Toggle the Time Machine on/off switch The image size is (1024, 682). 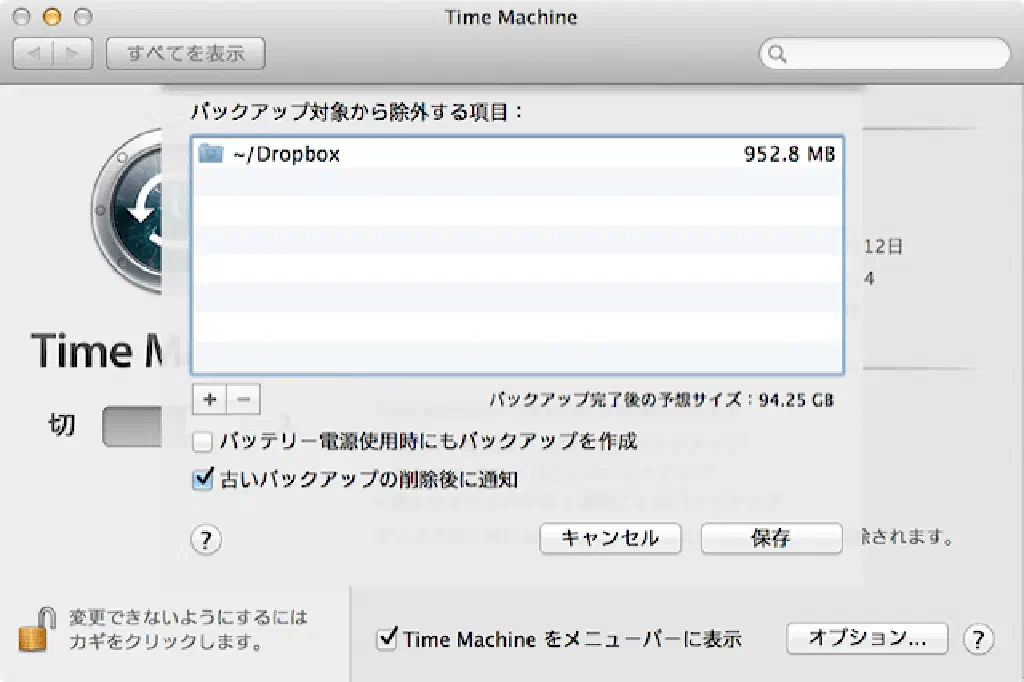click(x=130, y=427)
